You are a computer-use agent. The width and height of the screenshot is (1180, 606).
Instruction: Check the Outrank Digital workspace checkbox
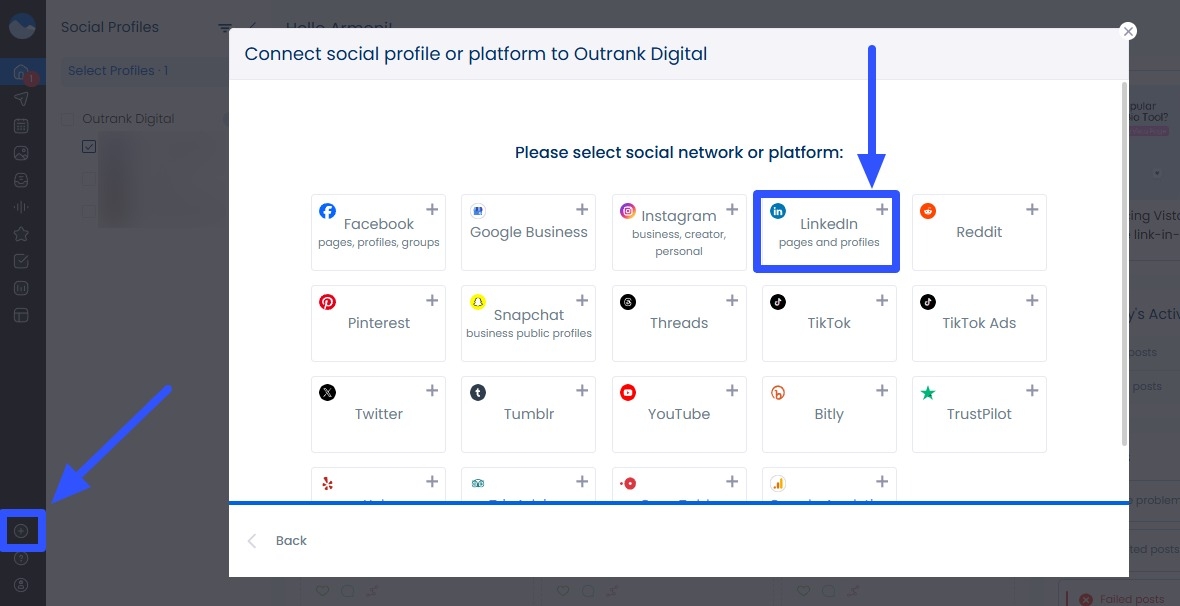67,118
